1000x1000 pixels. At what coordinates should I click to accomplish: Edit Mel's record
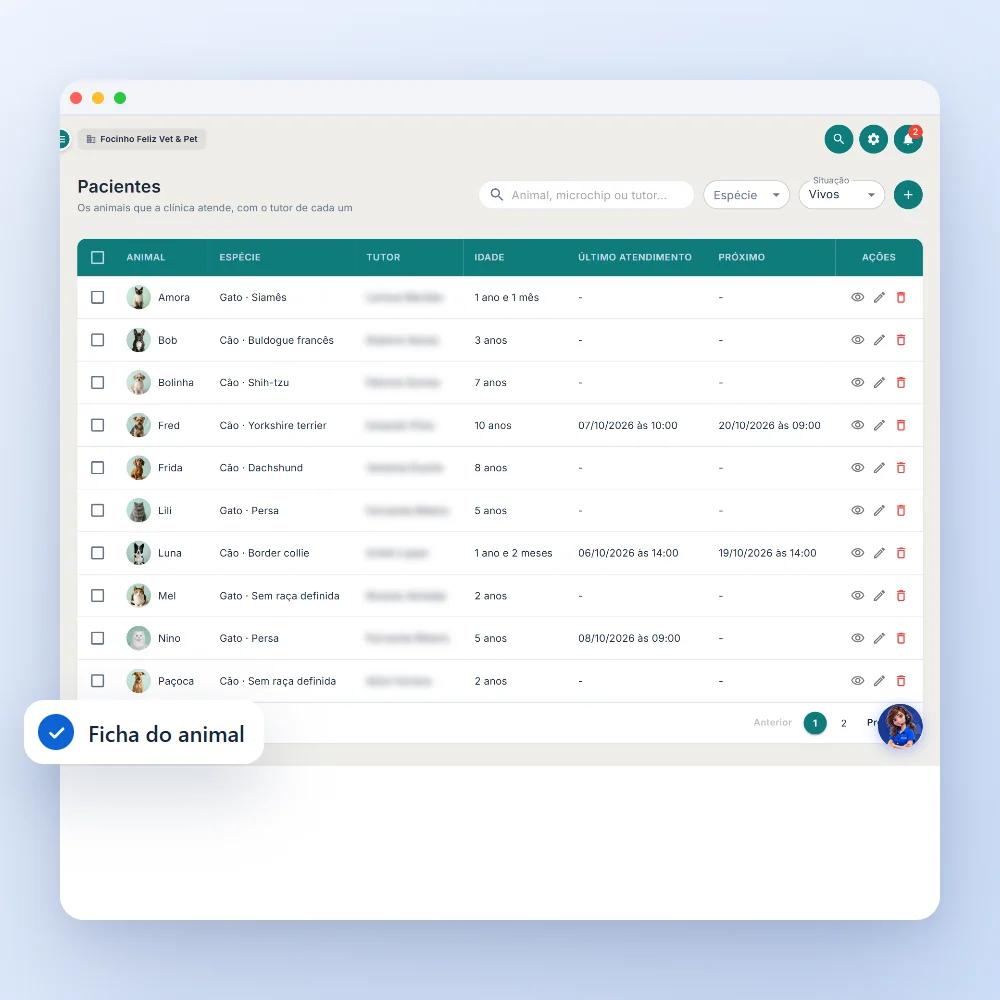879,596
